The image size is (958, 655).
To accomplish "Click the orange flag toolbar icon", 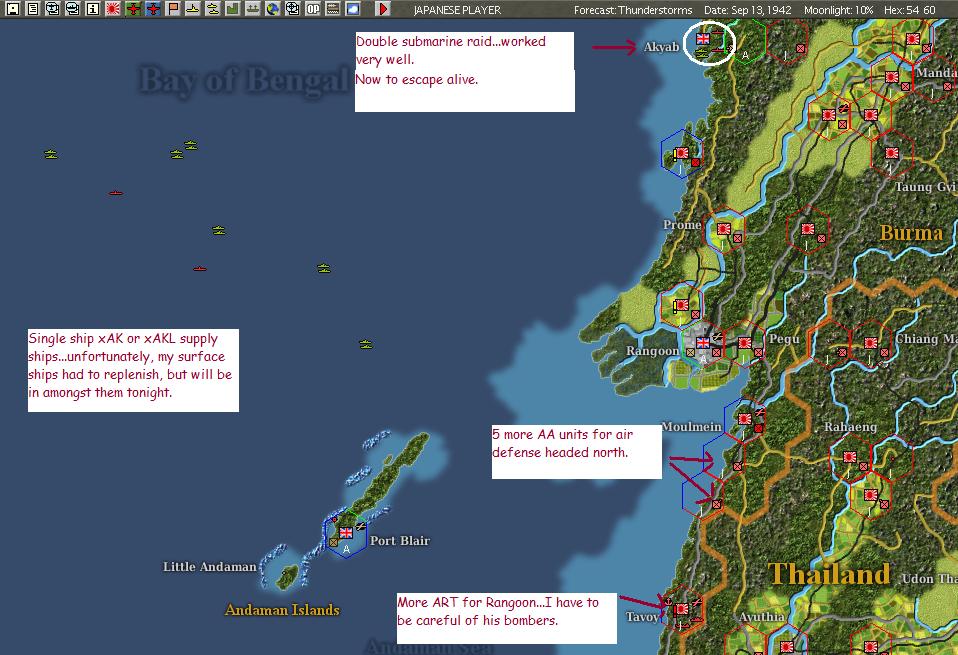I will [173, 9].
